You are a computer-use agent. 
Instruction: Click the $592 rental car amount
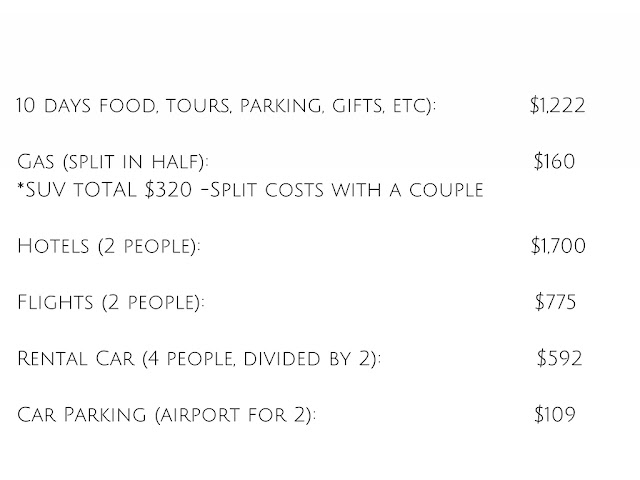[557, 357]
